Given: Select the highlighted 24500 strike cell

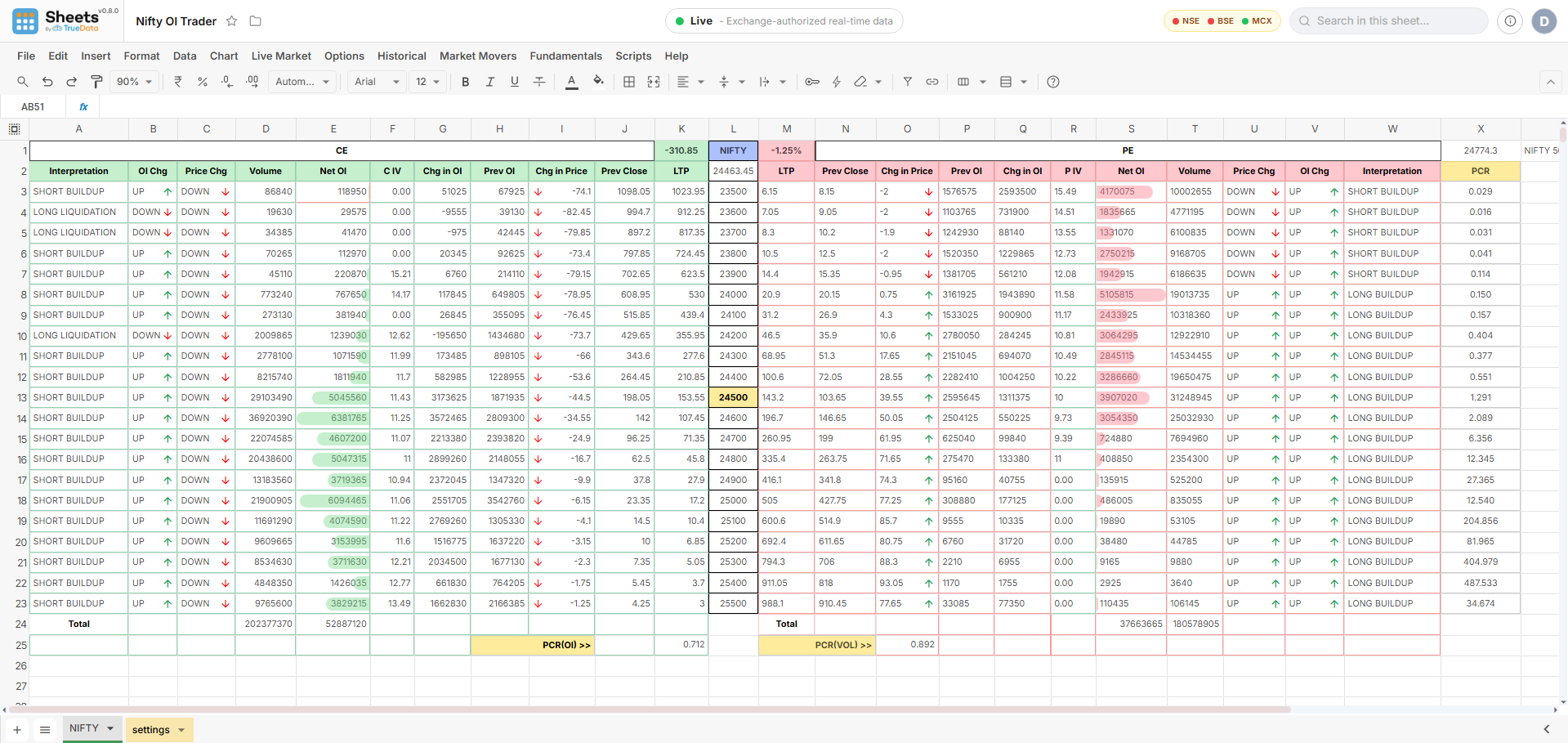Looking at the screenshot, I should 733,397.
